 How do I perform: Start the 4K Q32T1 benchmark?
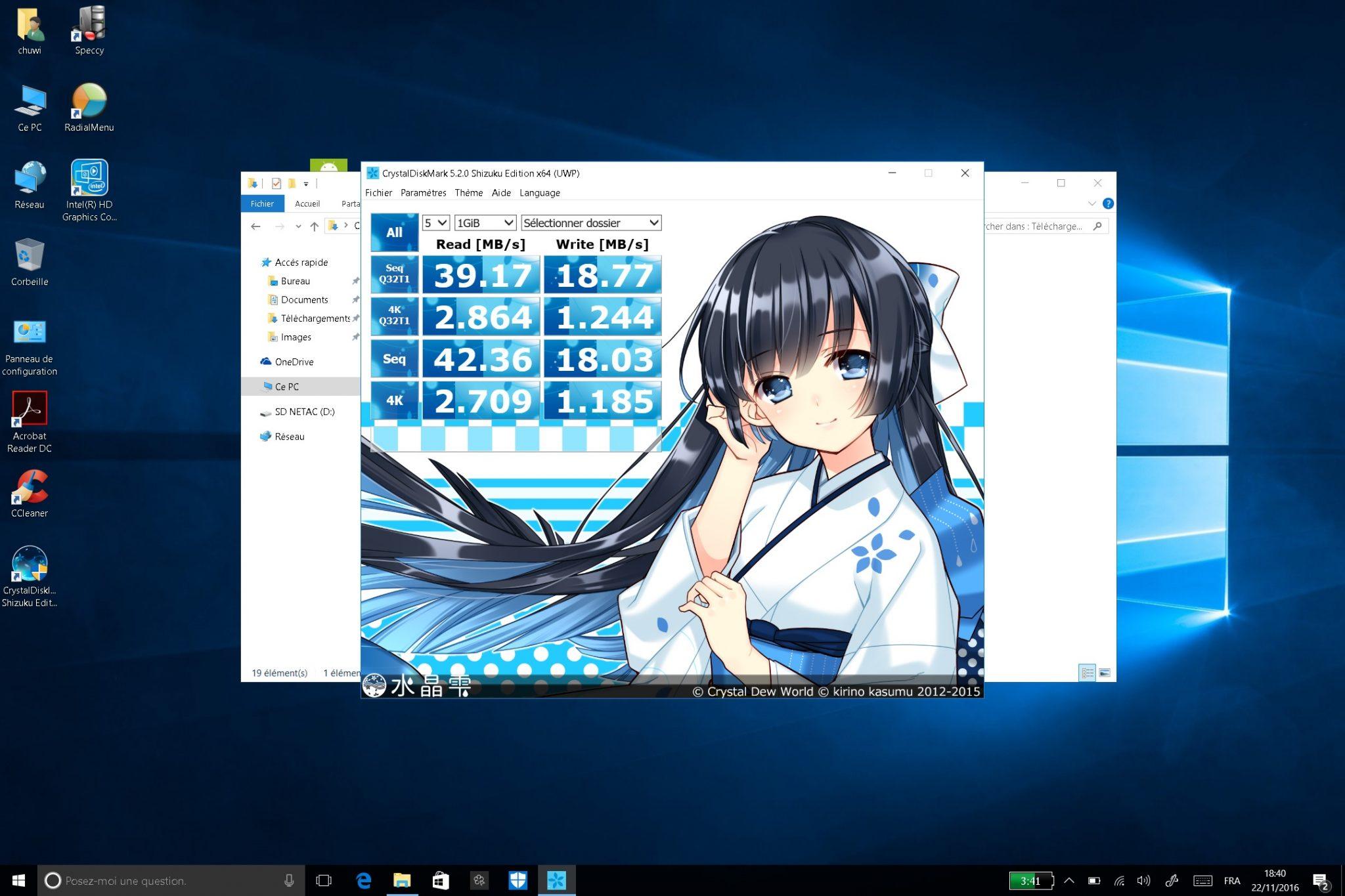tap(394, 316)
